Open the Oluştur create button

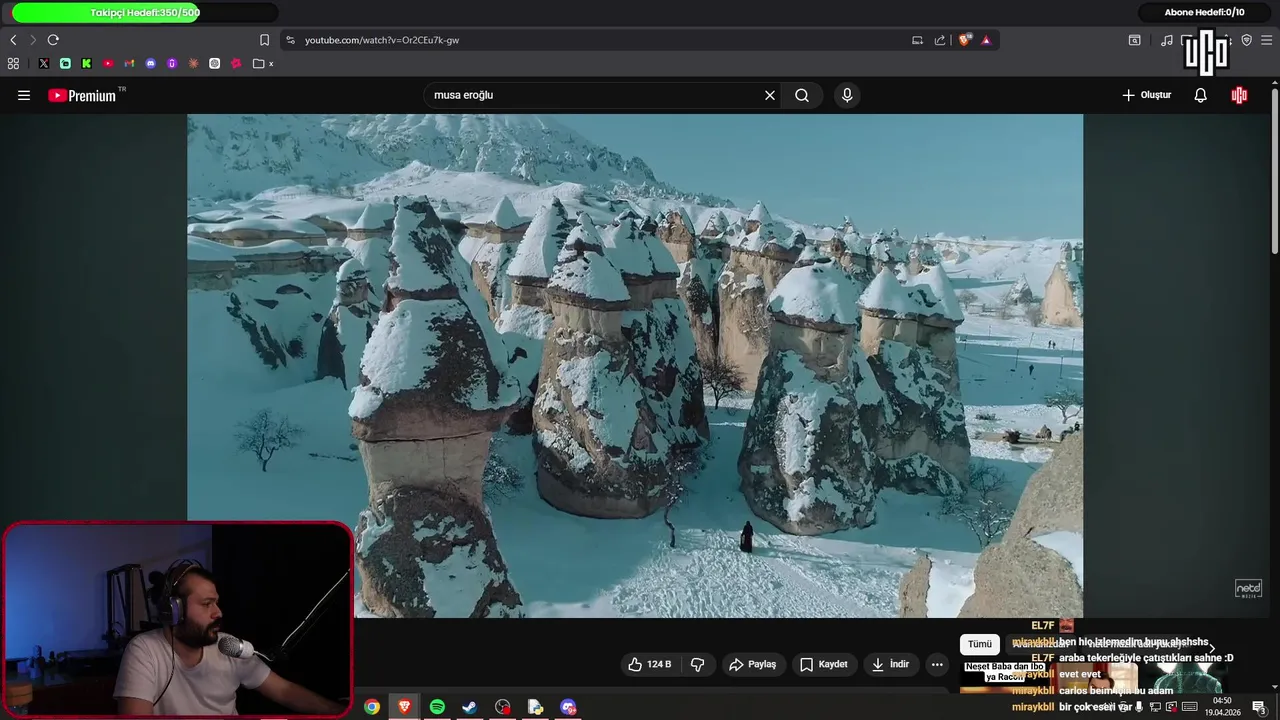[x=1146, y=95]
